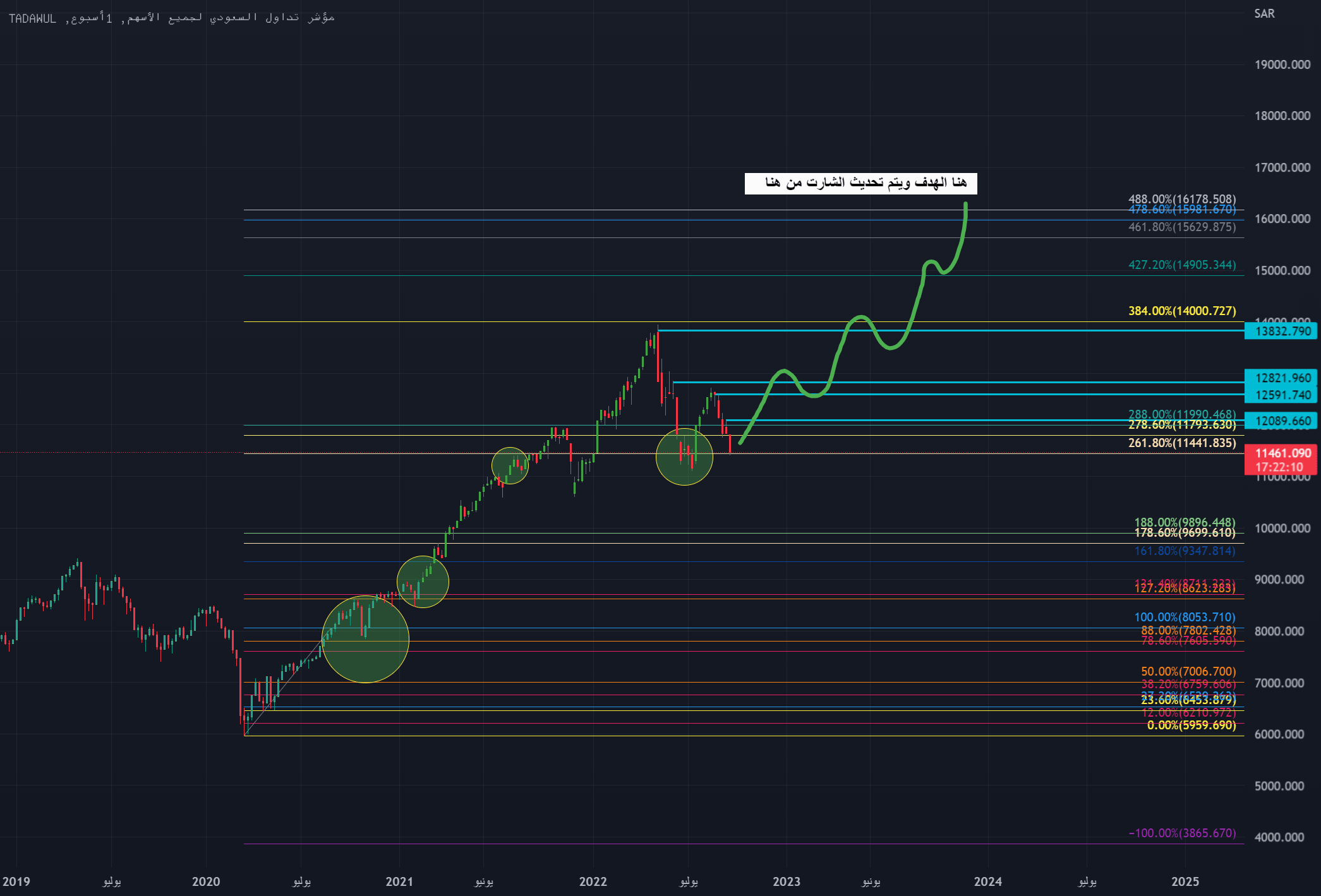The width and height of the screenshot is (1321, 896).
Task: Click the 261.80%(11441.835) Fibonacci label
Action: 1181,443
